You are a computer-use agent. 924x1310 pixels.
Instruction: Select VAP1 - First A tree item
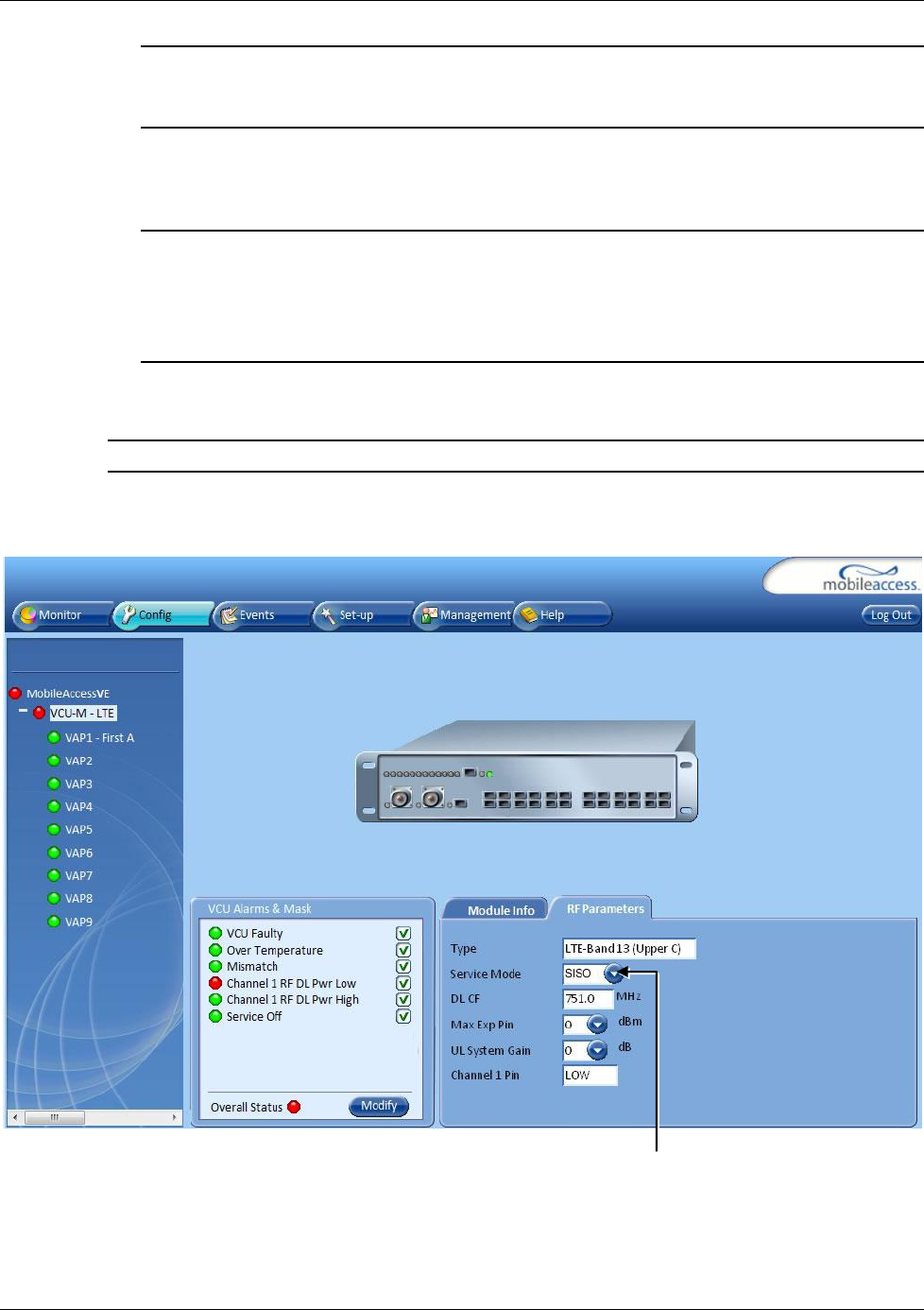99,738
